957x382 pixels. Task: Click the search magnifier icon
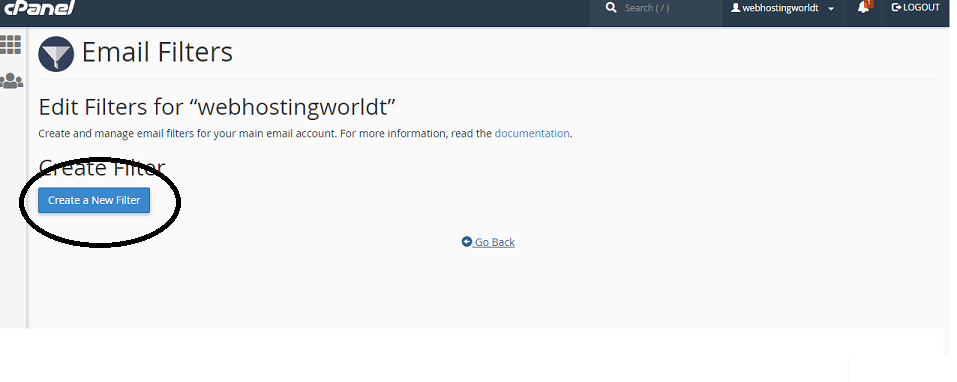pos(611,7)
